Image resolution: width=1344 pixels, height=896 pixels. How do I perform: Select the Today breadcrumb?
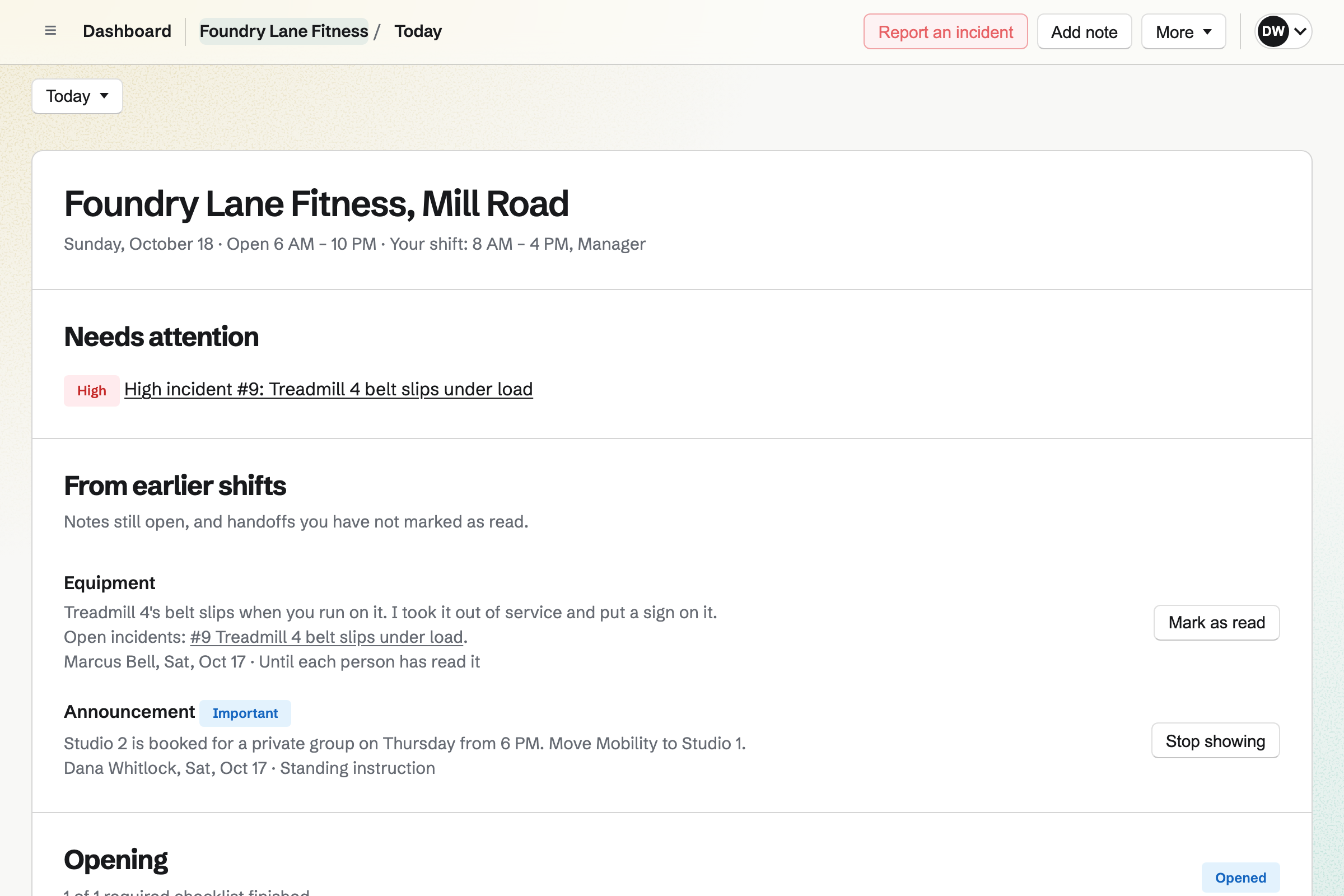pyautogui.click(x=418, y=31)
